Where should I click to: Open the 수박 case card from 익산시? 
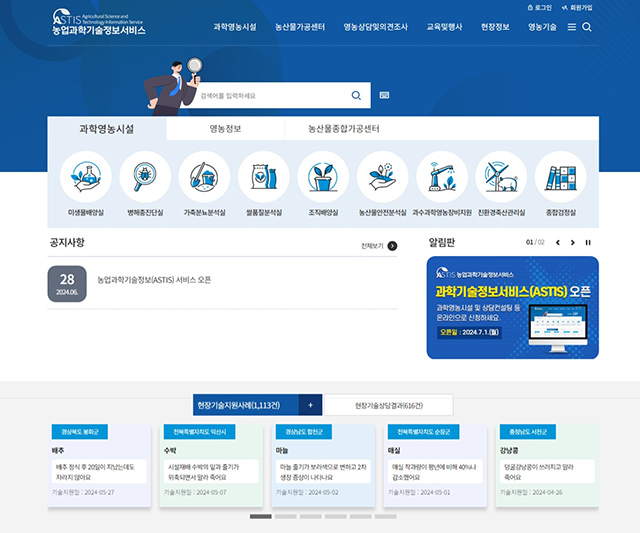[x=211, y=466]
